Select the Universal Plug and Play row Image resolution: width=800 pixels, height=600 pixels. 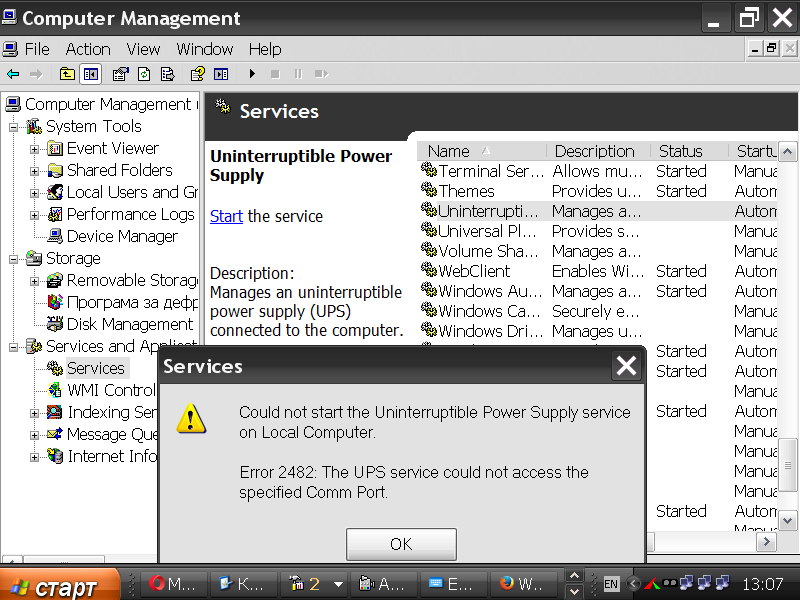click(598, 231)
